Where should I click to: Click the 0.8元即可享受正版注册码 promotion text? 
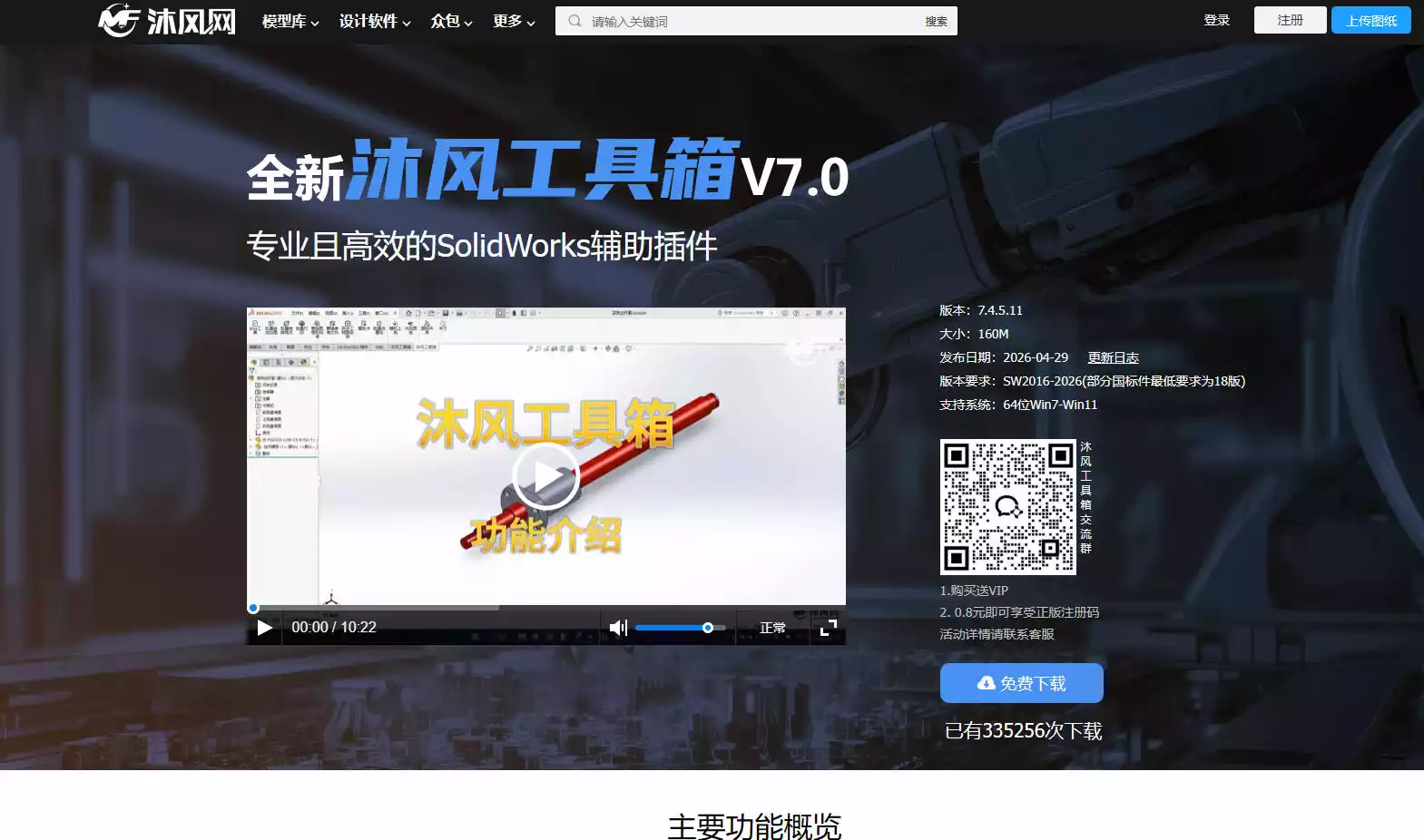(x=1019, y=612)
